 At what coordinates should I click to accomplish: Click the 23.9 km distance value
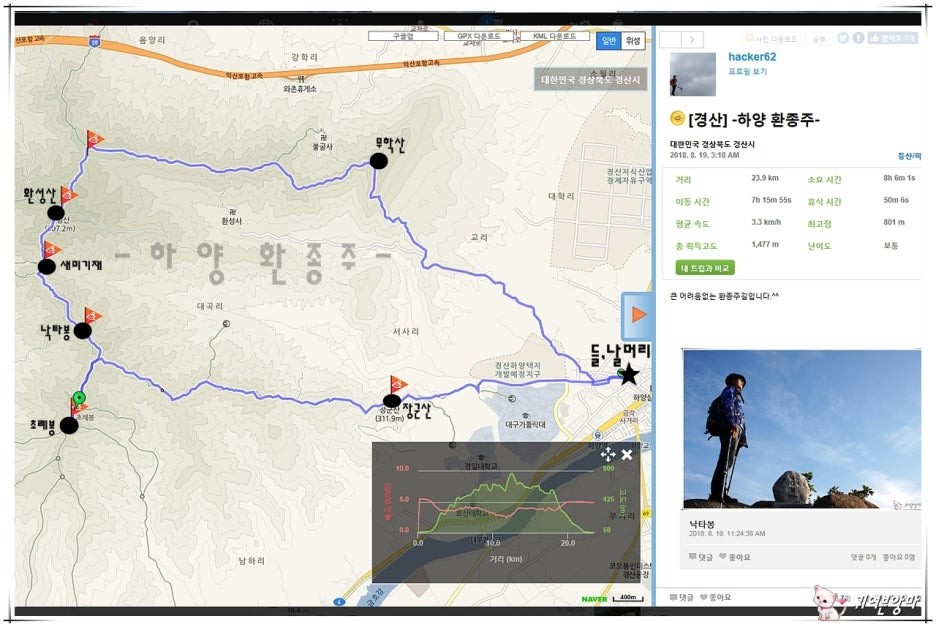click(765, 178)
